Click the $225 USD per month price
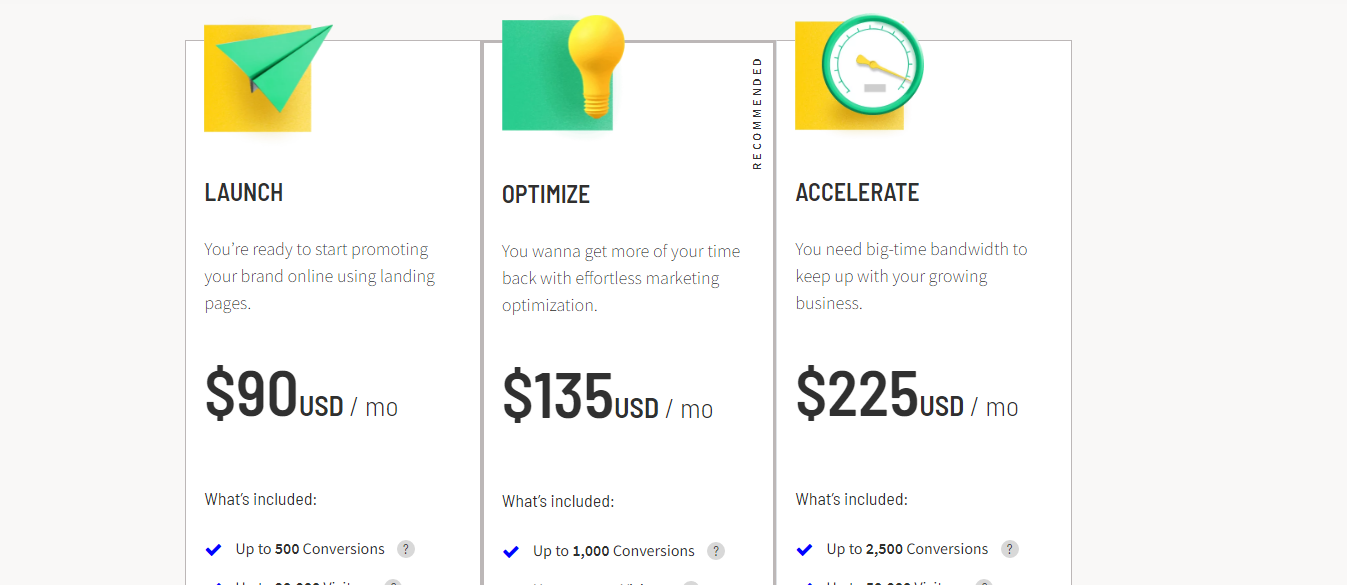Image resolution: width=1347 pixels, height=585 pixels. 907,394
